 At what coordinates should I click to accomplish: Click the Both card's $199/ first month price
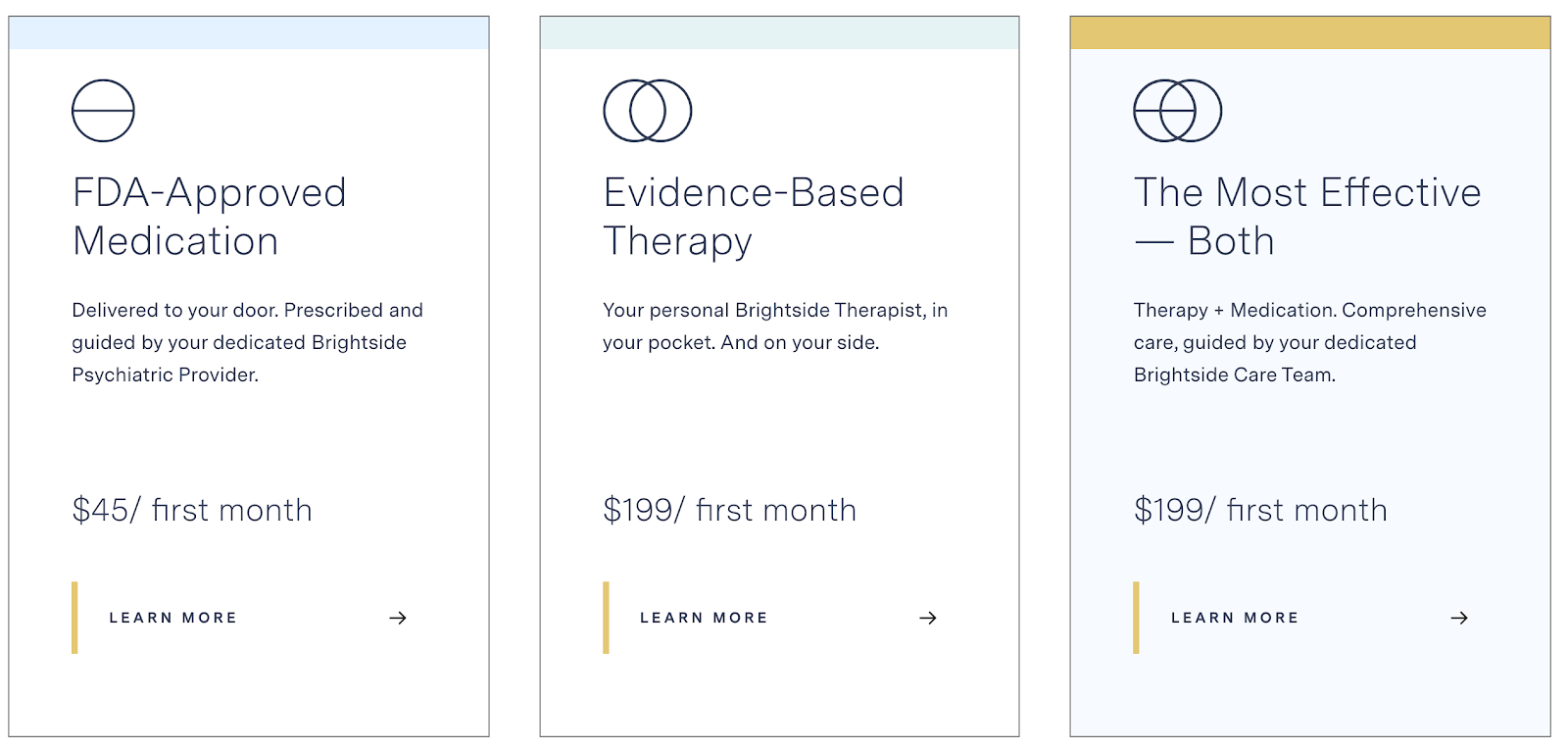[x=1260, y=510]
